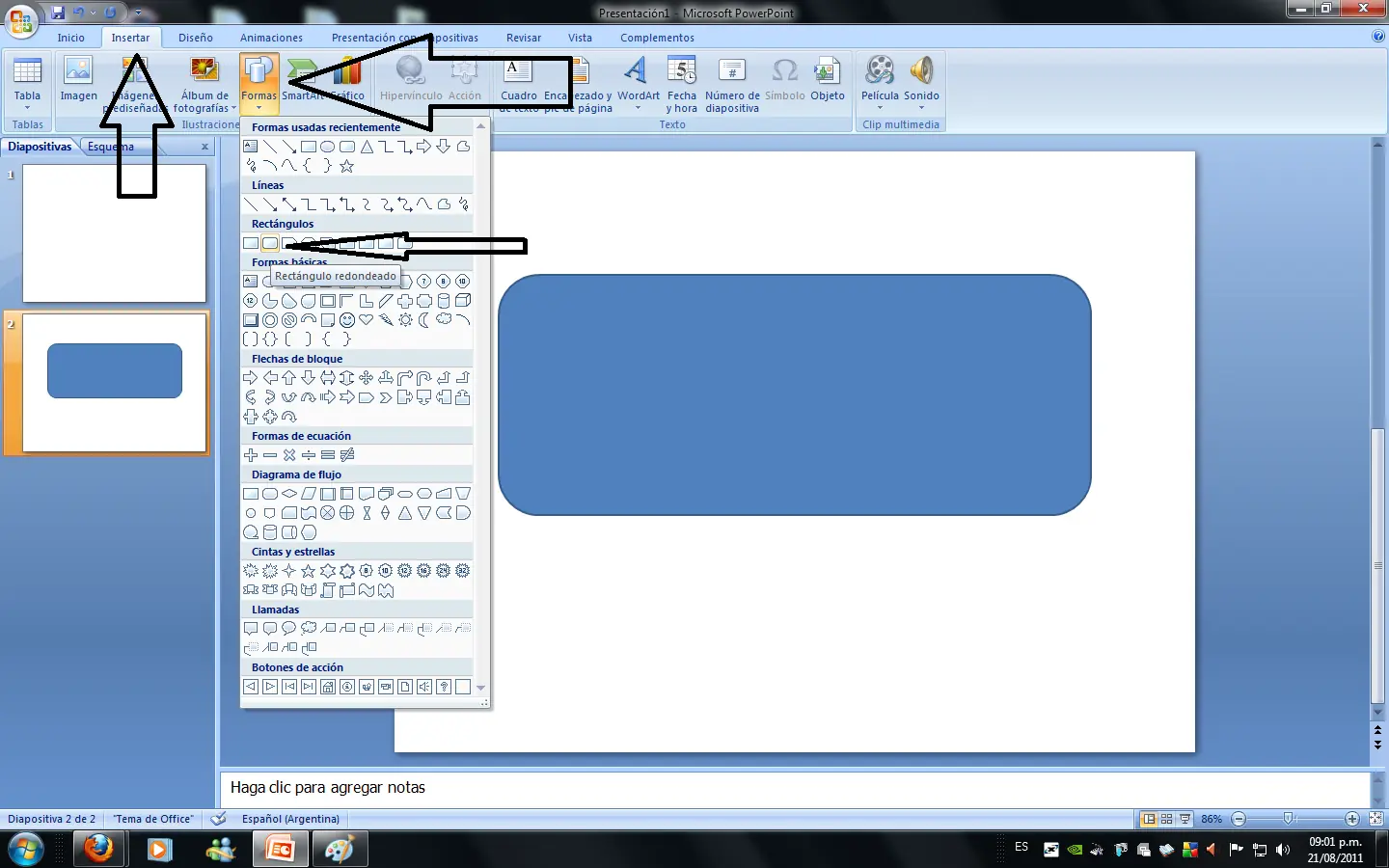Select the 5-point star in Cintas y estrellas
This screenshot has height=868, width=1389.
(x=309, y=571)
